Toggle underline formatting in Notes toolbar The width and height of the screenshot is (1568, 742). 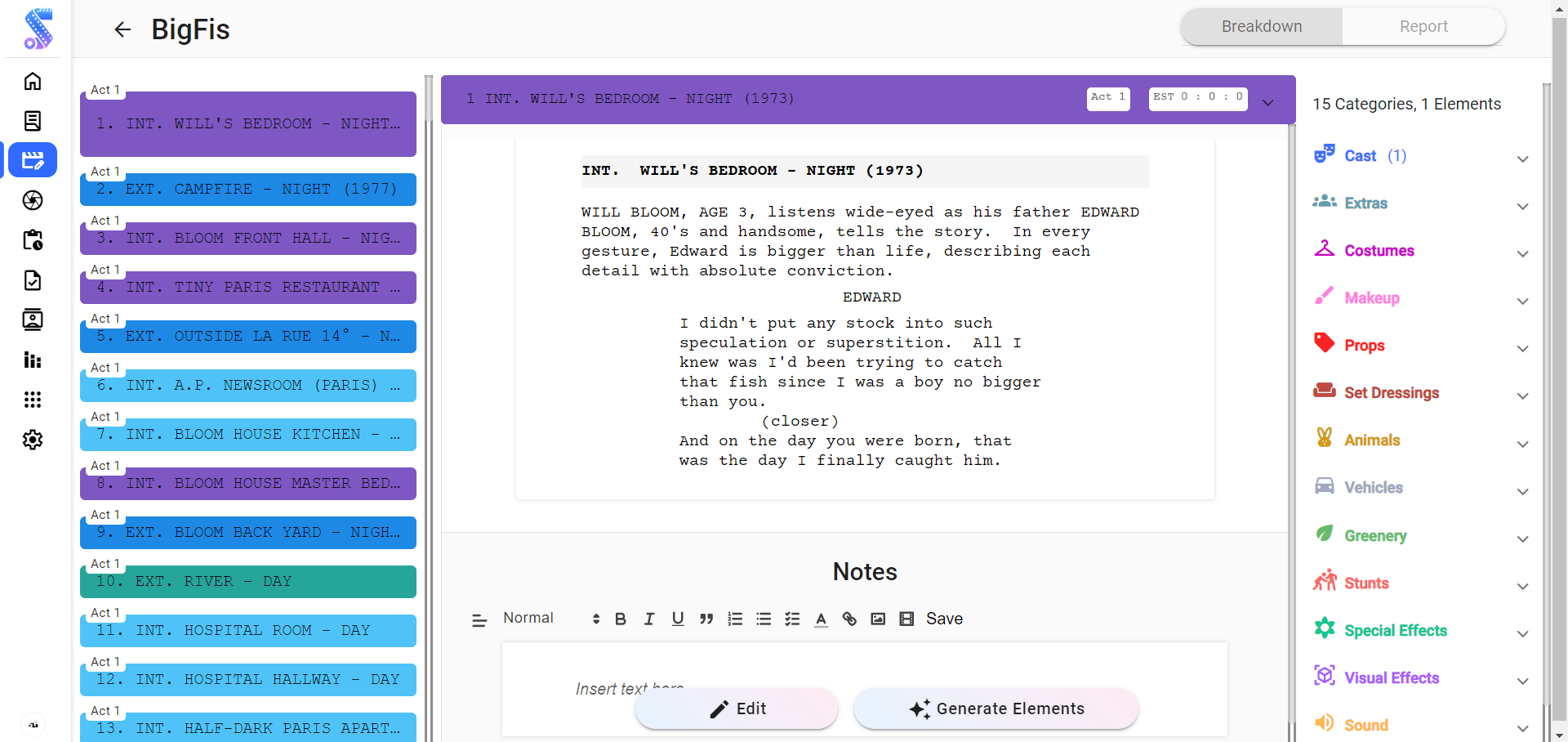click(678, 619)
